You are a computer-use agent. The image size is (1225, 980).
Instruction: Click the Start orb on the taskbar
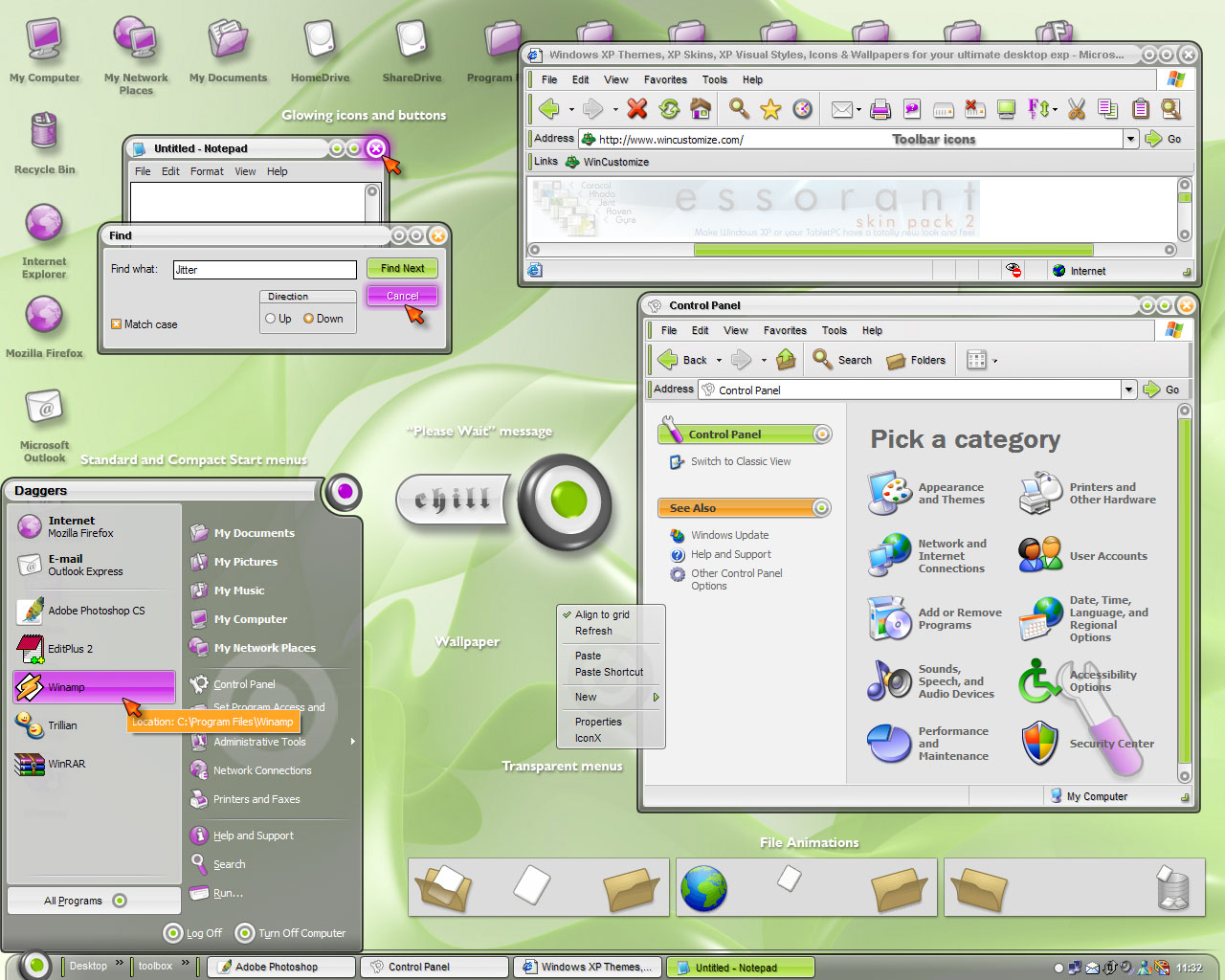coord(34,965)
